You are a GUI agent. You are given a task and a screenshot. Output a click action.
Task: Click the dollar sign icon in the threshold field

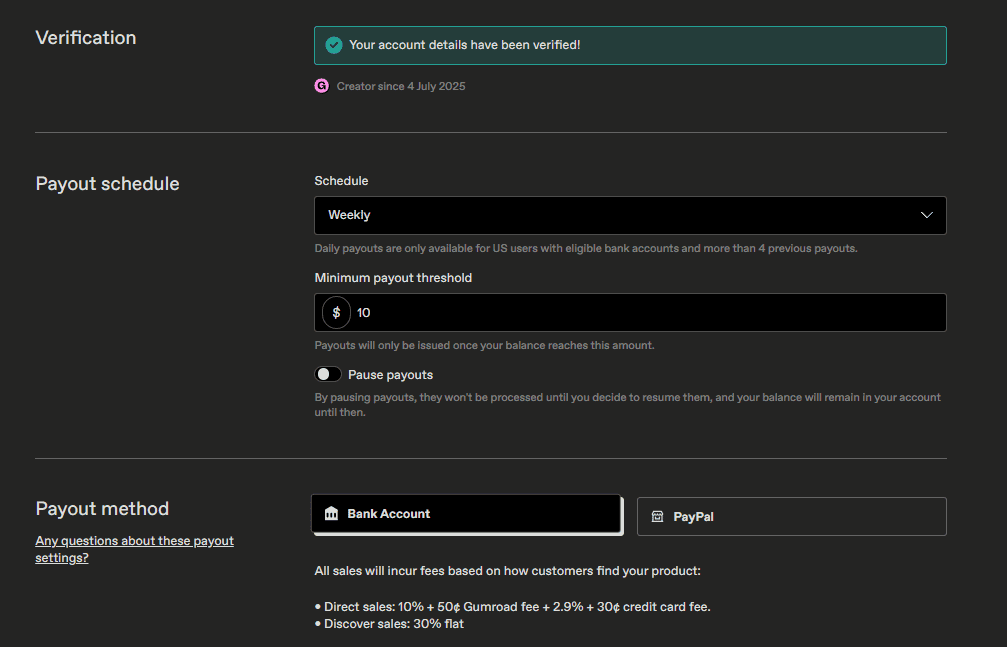(x=335, y=312)
